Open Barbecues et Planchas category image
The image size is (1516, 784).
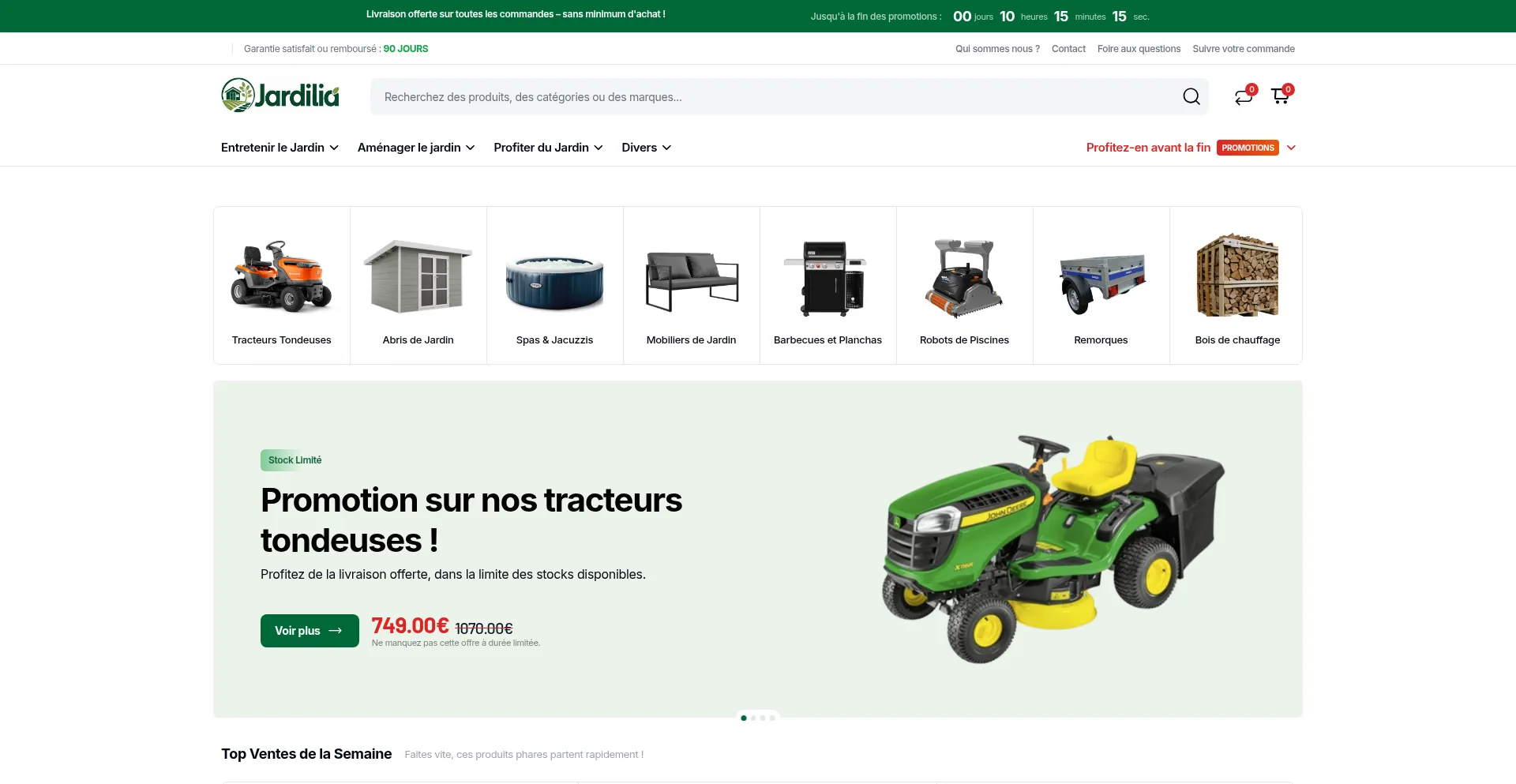(825, 278)
